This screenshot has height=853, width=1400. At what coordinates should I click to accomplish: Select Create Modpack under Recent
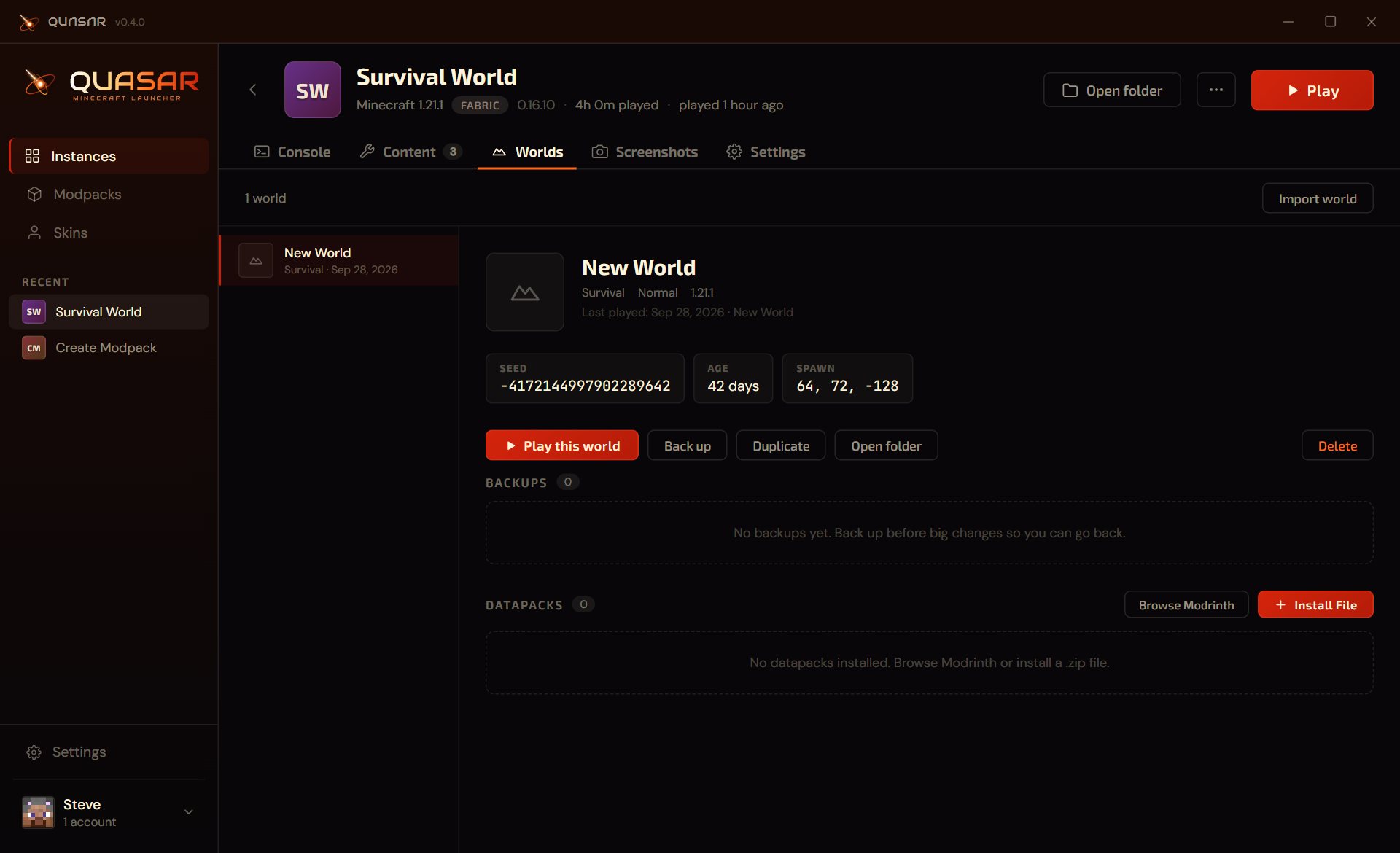pos(109,348)
